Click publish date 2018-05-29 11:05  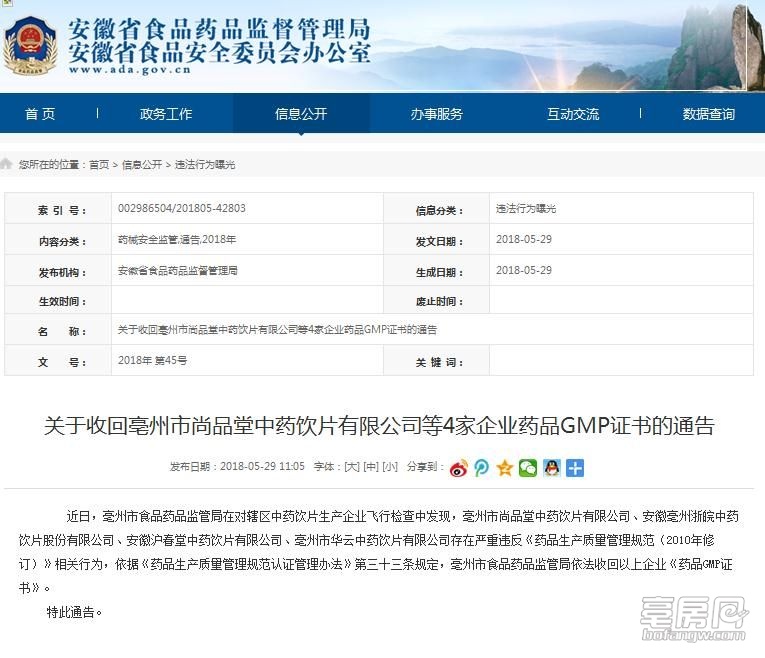coord(262,466)
